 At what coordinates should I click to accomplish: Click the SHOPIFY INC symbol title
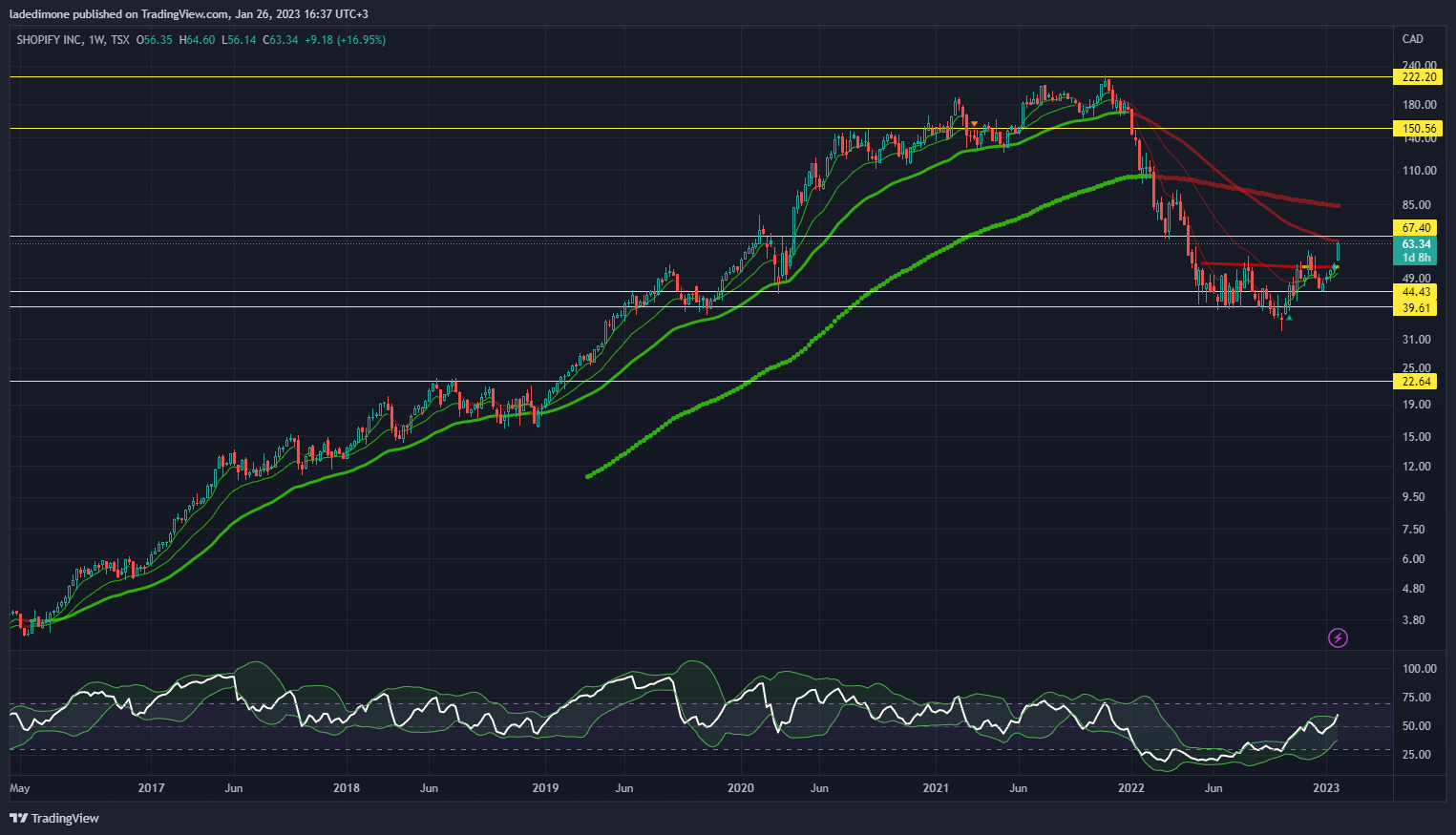click(48, 40)
